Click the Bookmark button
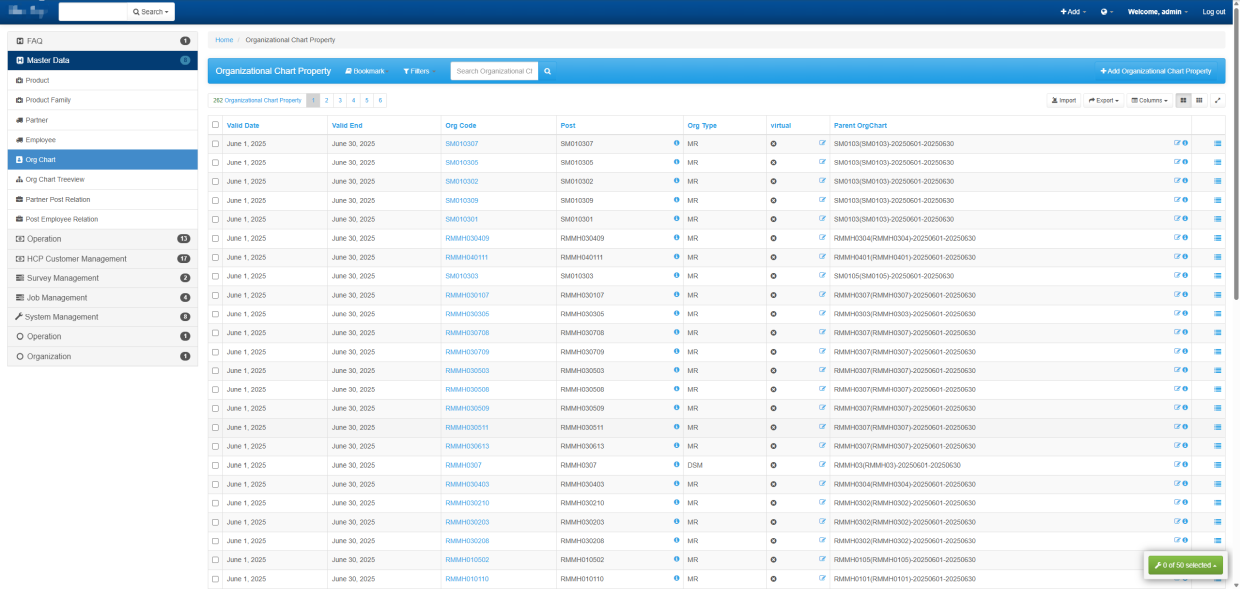 (364, 71)
